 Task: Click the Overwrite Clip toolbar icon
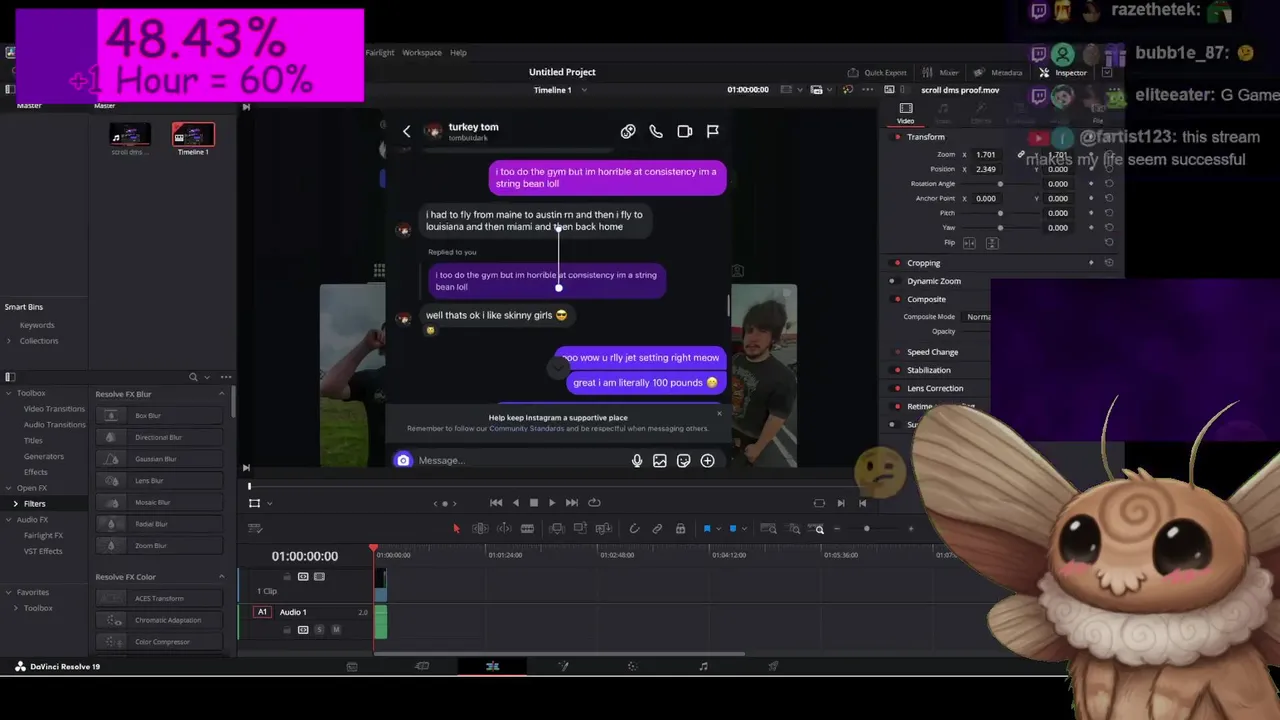click(580, 529)
